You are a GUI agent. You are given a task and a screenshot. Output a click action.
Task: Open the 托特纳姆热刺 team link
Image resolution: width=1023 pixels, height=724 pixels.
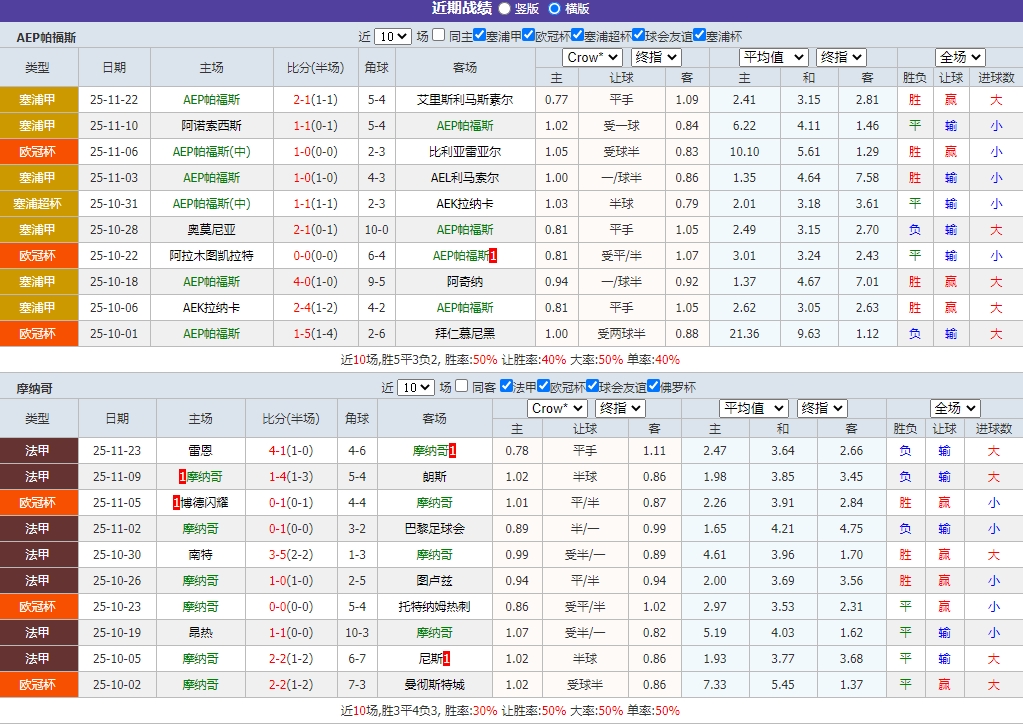pyautogui.click(x=435, y=605)
